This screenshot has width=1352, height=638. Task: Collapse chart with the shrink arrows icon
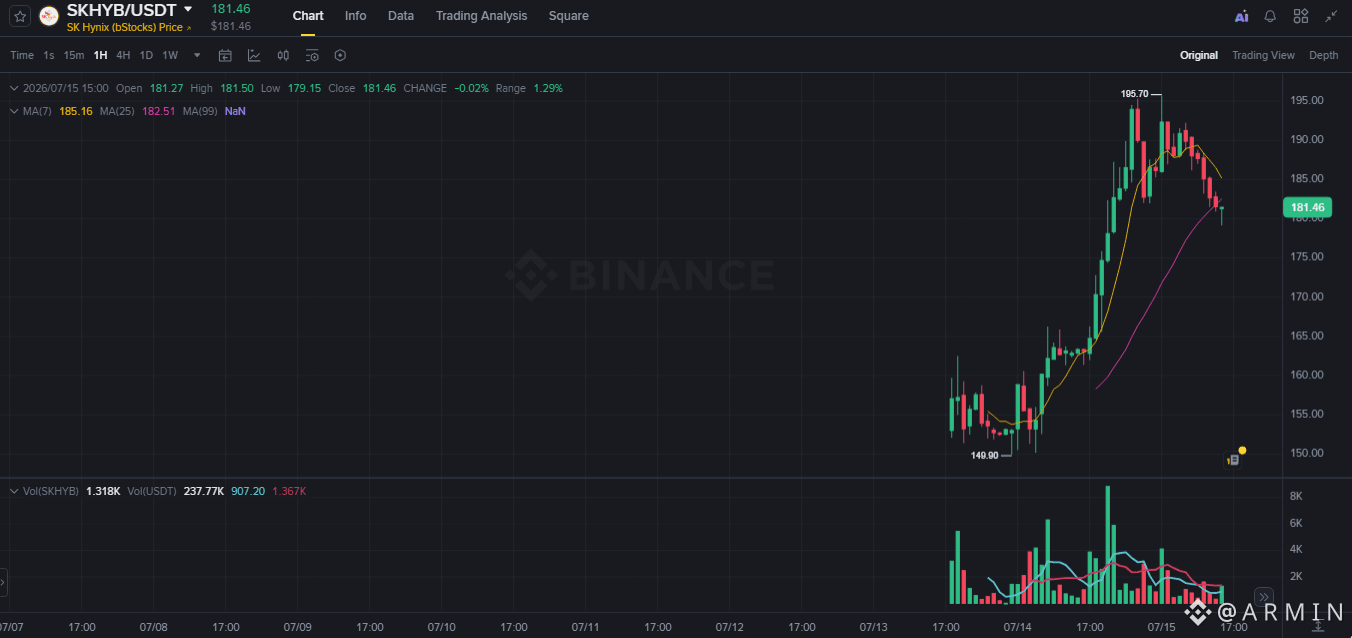click(x=1330, y=16)
